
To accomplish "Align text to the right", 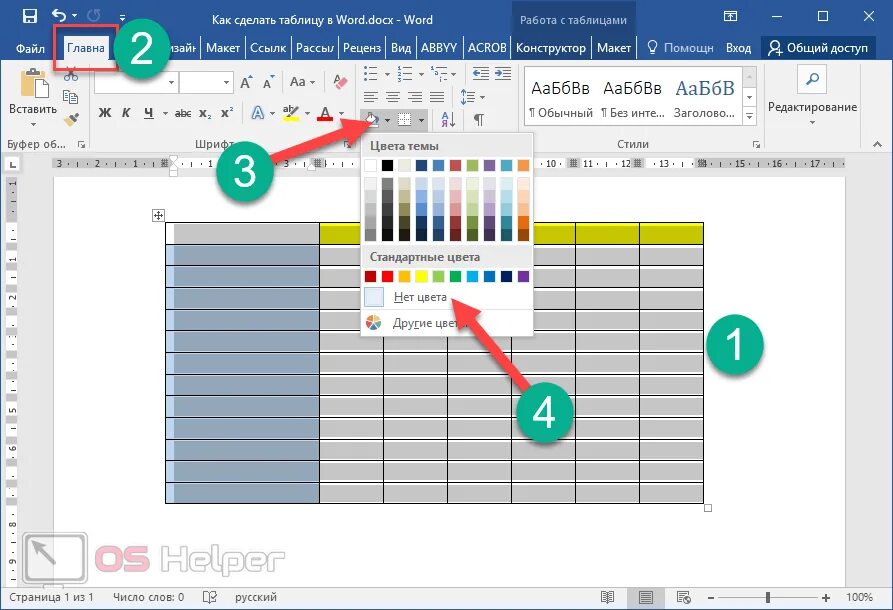I will [415, 97].
